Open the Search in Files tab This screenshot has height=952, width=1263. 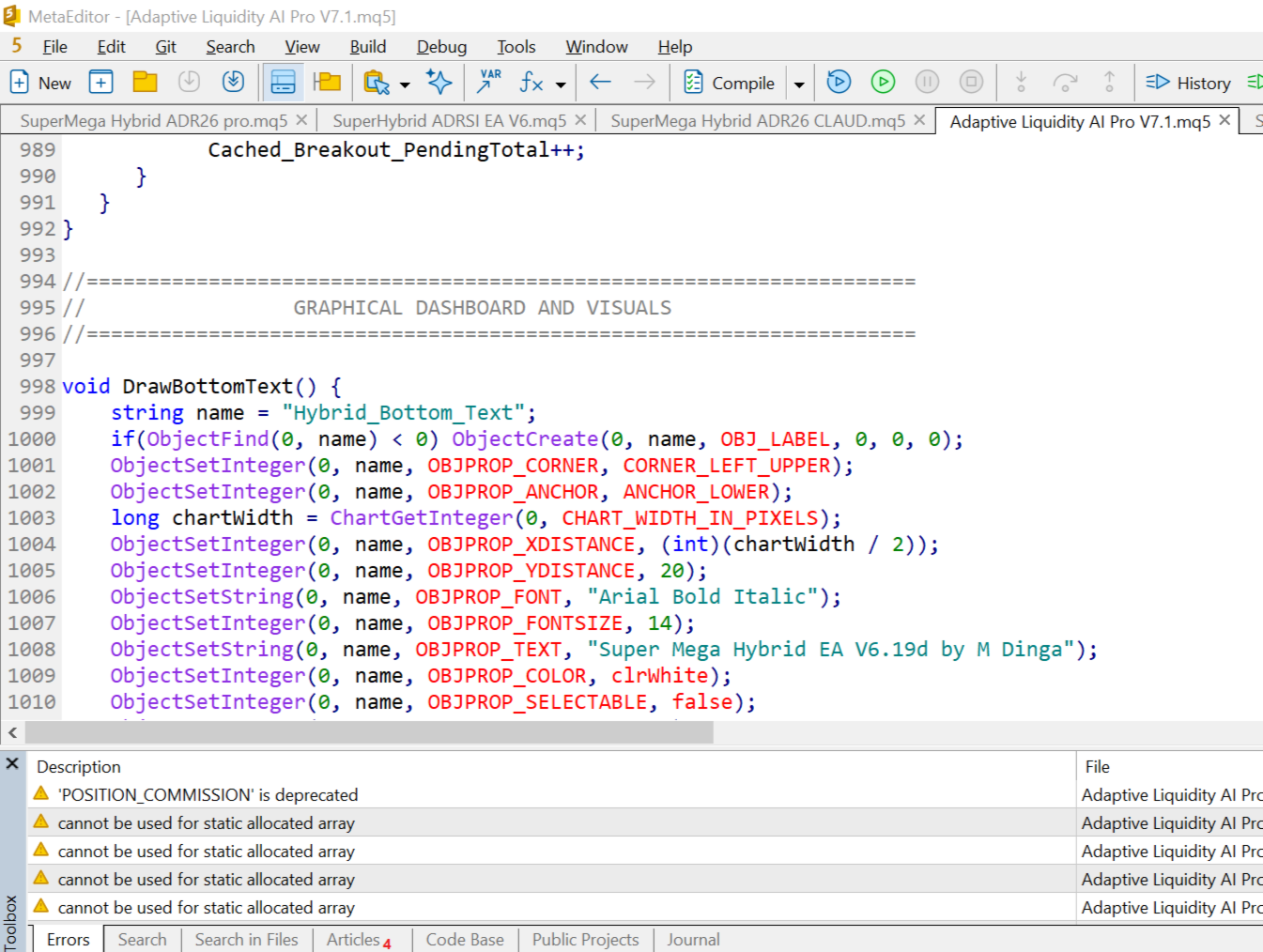(247, 940)
